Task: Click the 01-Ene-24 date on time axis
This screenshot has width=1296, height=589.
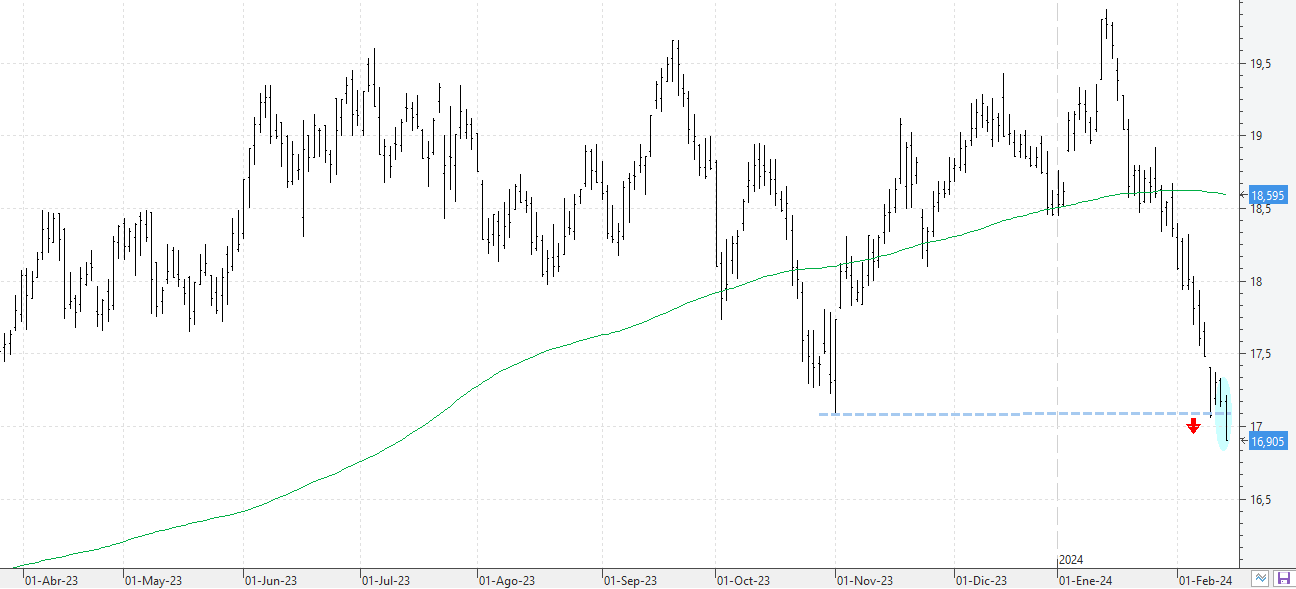Action: [x=1086, y=580]
